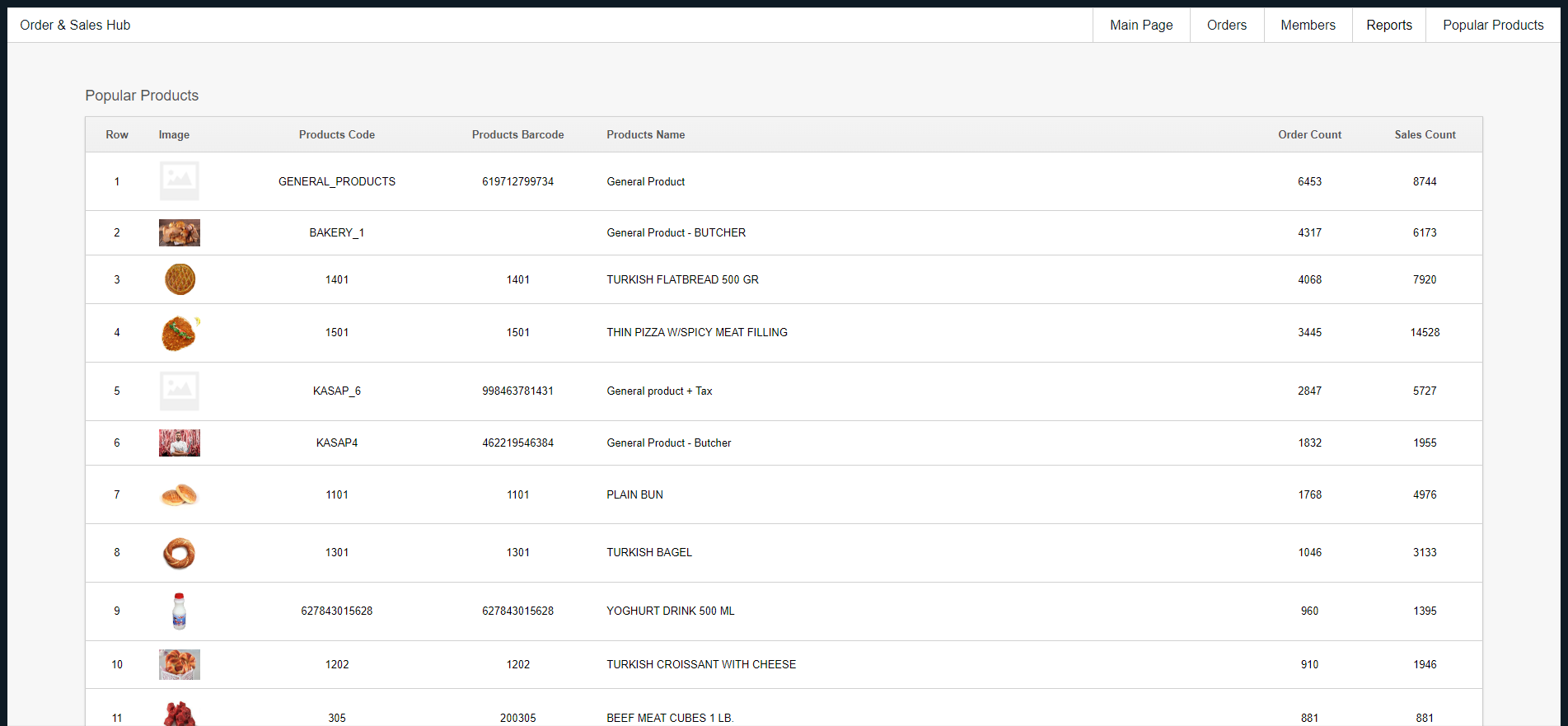
Task: Go to the Orders menu
Action: 1227,25
